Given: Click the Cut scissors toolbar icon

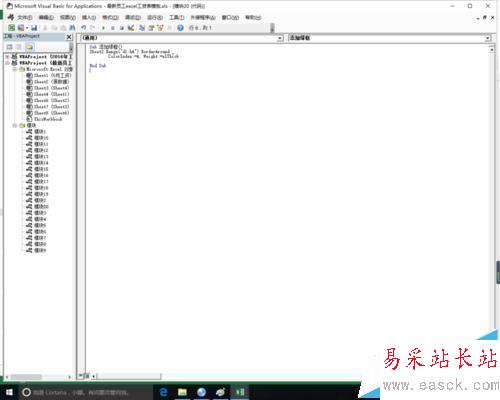Looking at the screenshot, I should pos(45,28).
